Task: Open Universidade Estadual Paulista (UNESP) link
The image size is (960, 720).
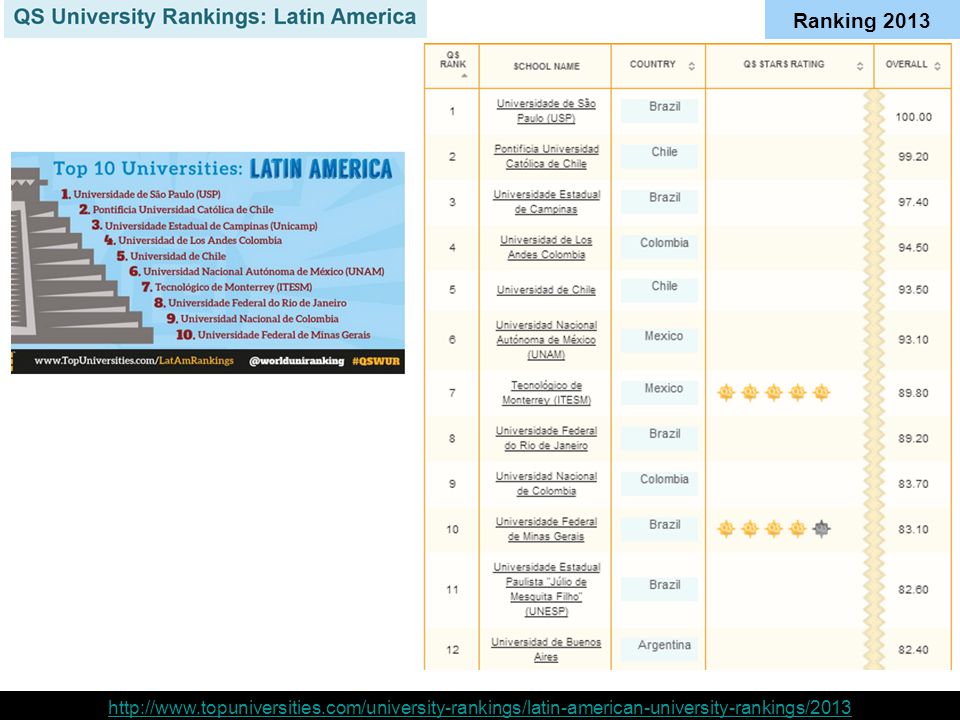Action: [546, 590]
